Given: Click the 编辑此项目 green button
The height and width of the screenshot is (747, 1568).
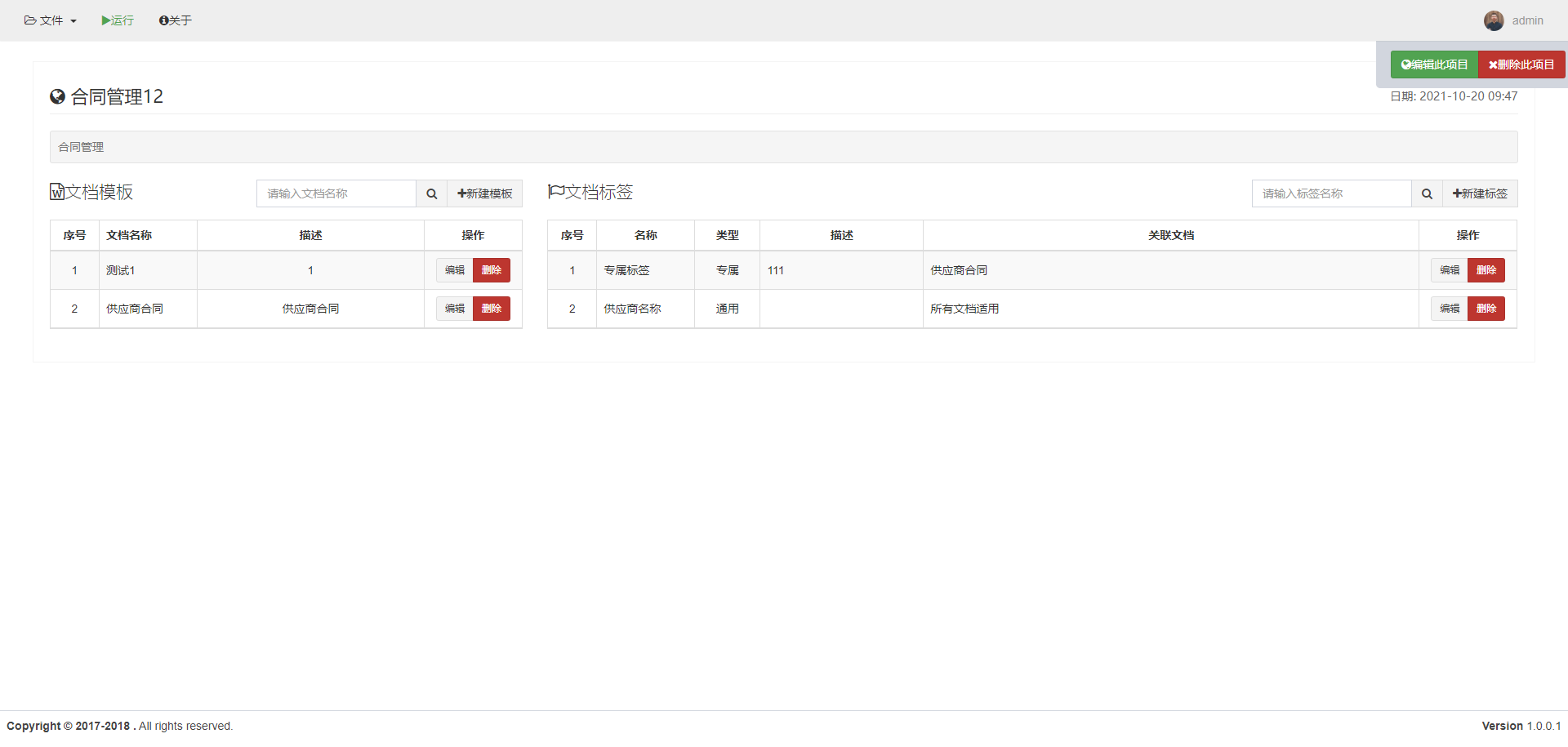Looking at the screenshot, I should 1434,64.
